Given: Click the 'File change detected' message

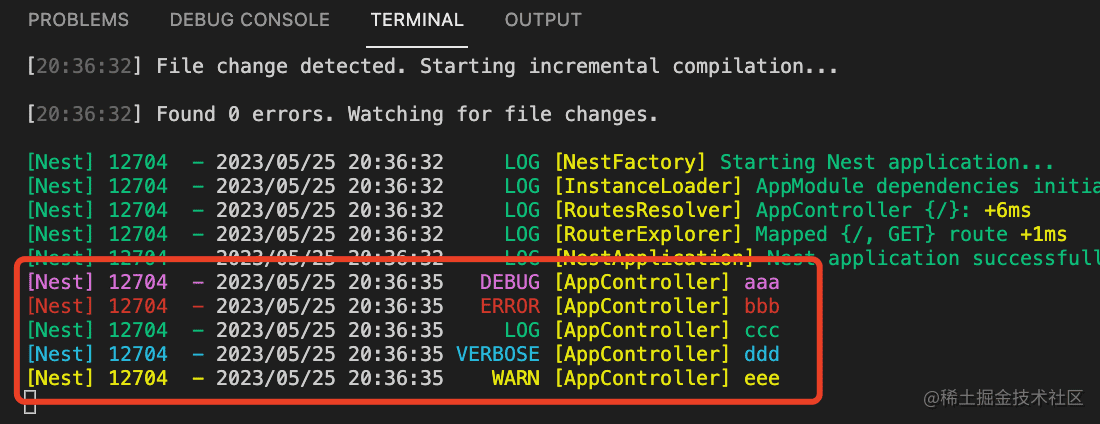Looking at the screenshot, I should pyautogui.click(x=497, y=67).
